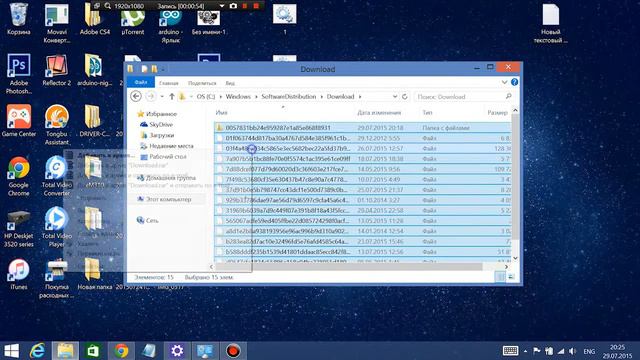Open the Файл ribbon tab
The image size is (640, 360).
[141, 82]
